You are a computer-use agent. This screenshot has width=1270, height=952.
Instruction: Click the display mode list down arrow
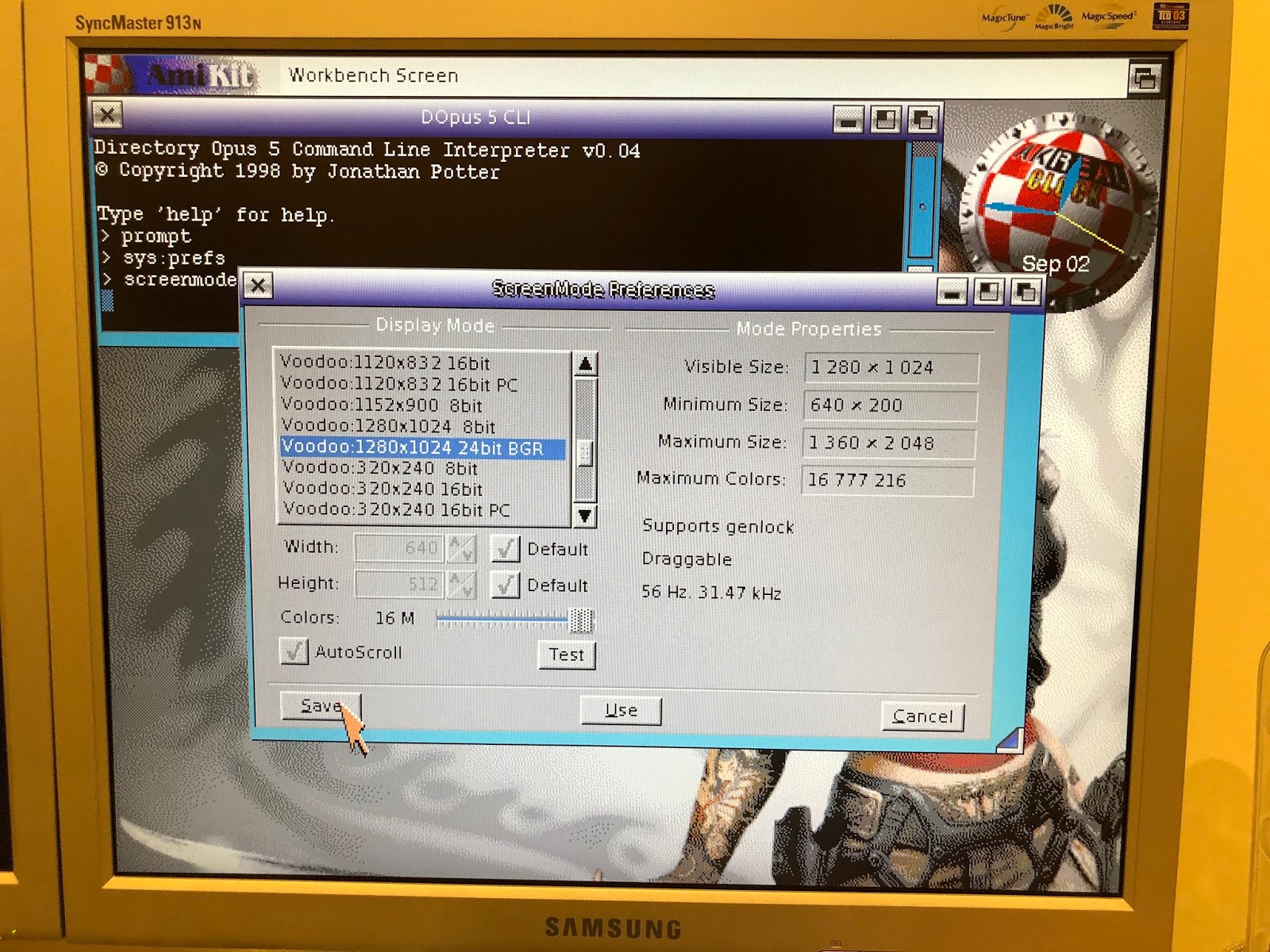point(585,516)
